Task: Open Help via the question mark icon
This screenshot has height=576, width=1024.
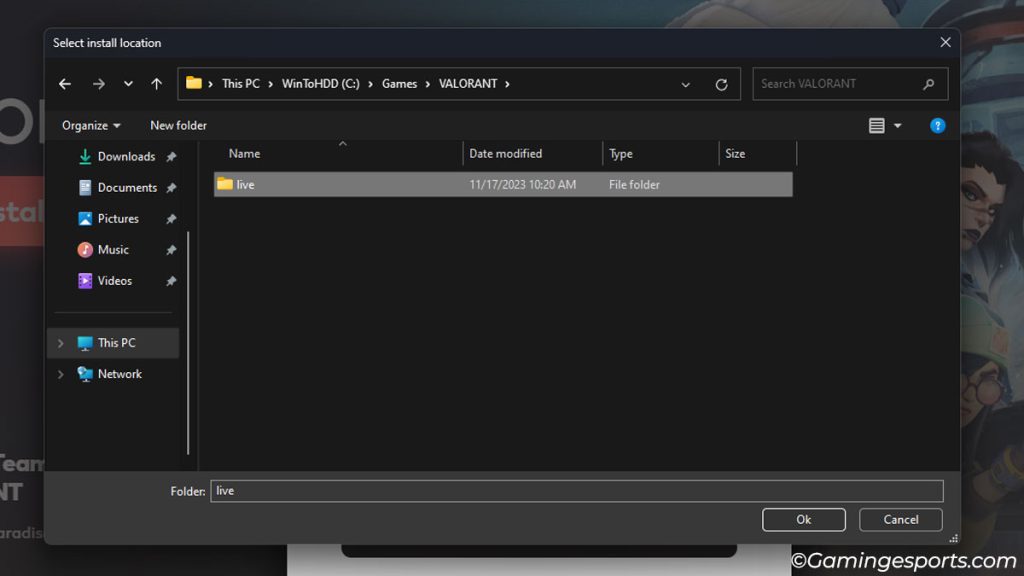Action: click(x=937, y=125)
